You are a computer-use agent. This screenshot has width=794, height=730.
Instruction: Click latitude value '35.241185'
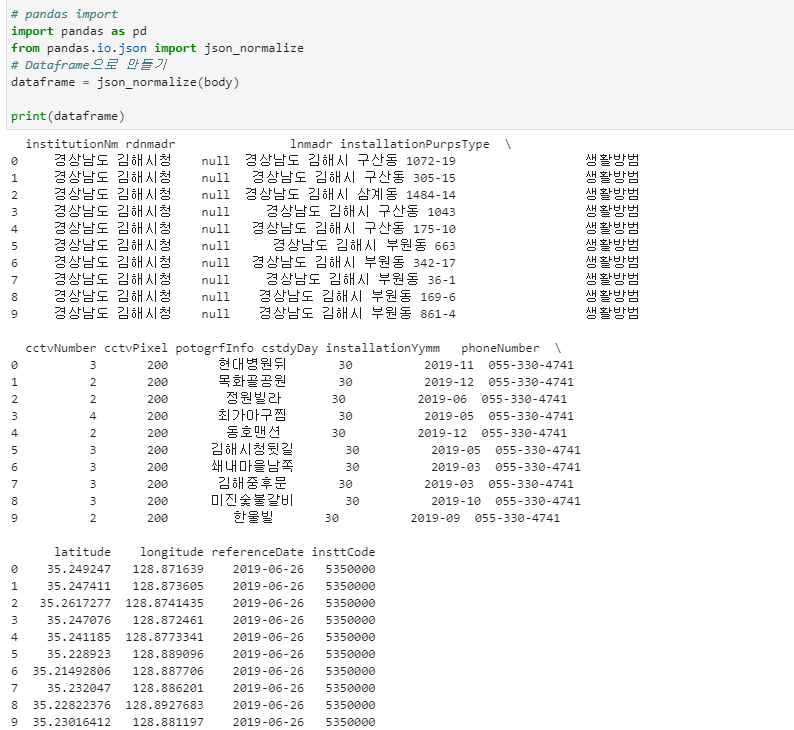pos(79,637)
